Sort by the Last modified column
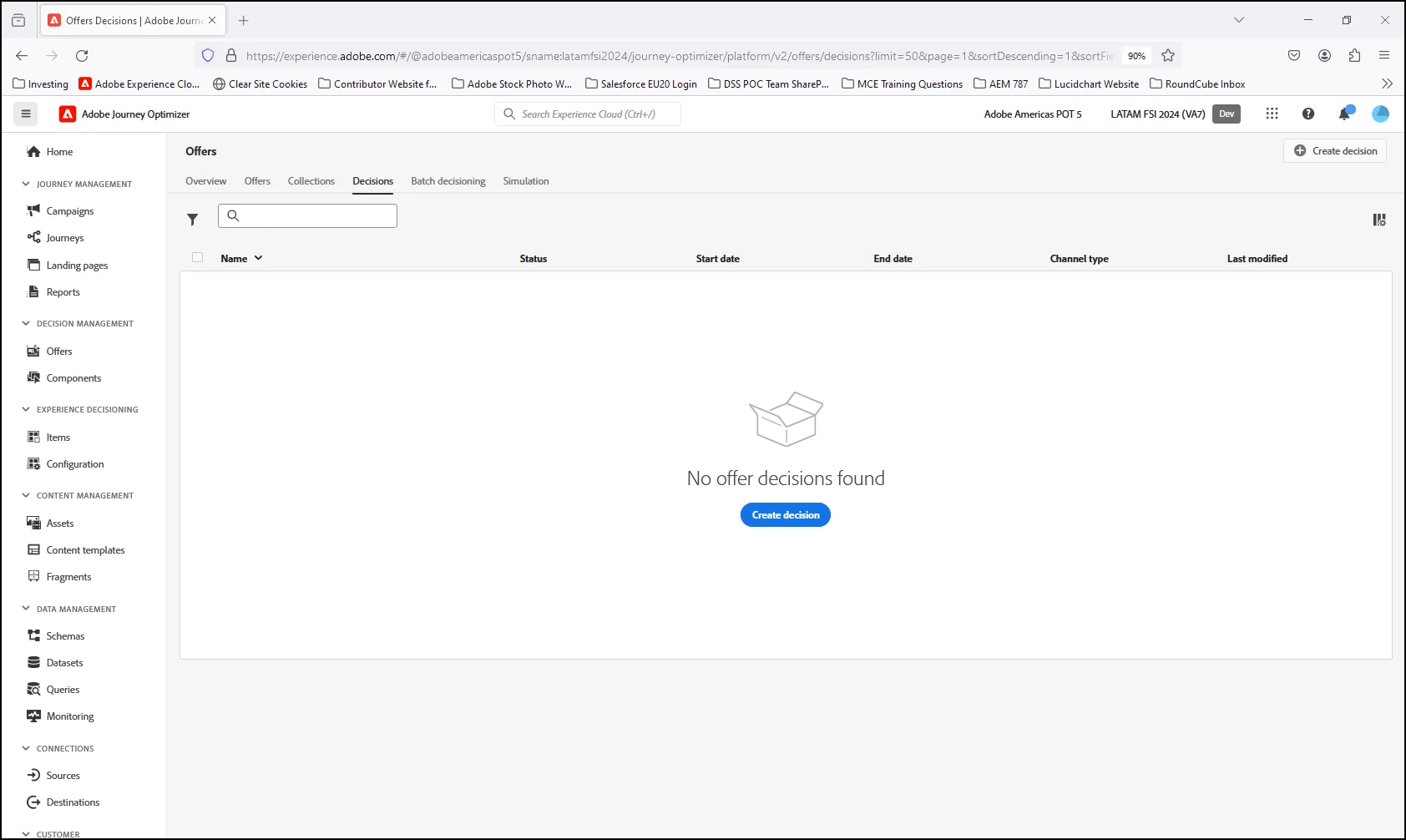The height and width of the screenshot is (840, 1406). click(1257, 259)
